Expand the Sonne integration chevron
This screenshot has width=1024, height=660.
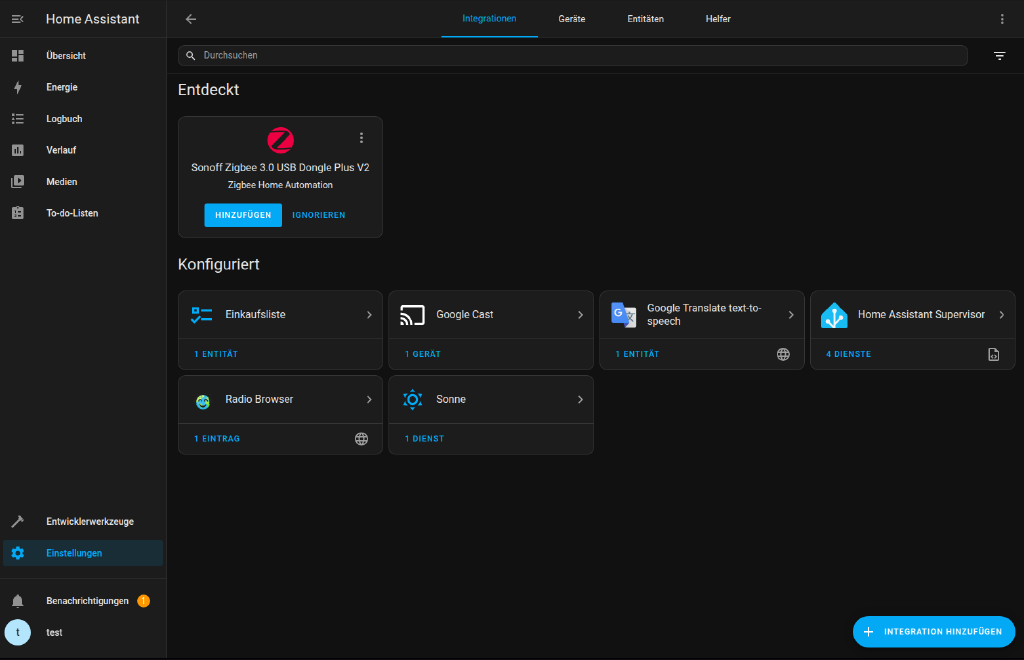coord(580,400)
